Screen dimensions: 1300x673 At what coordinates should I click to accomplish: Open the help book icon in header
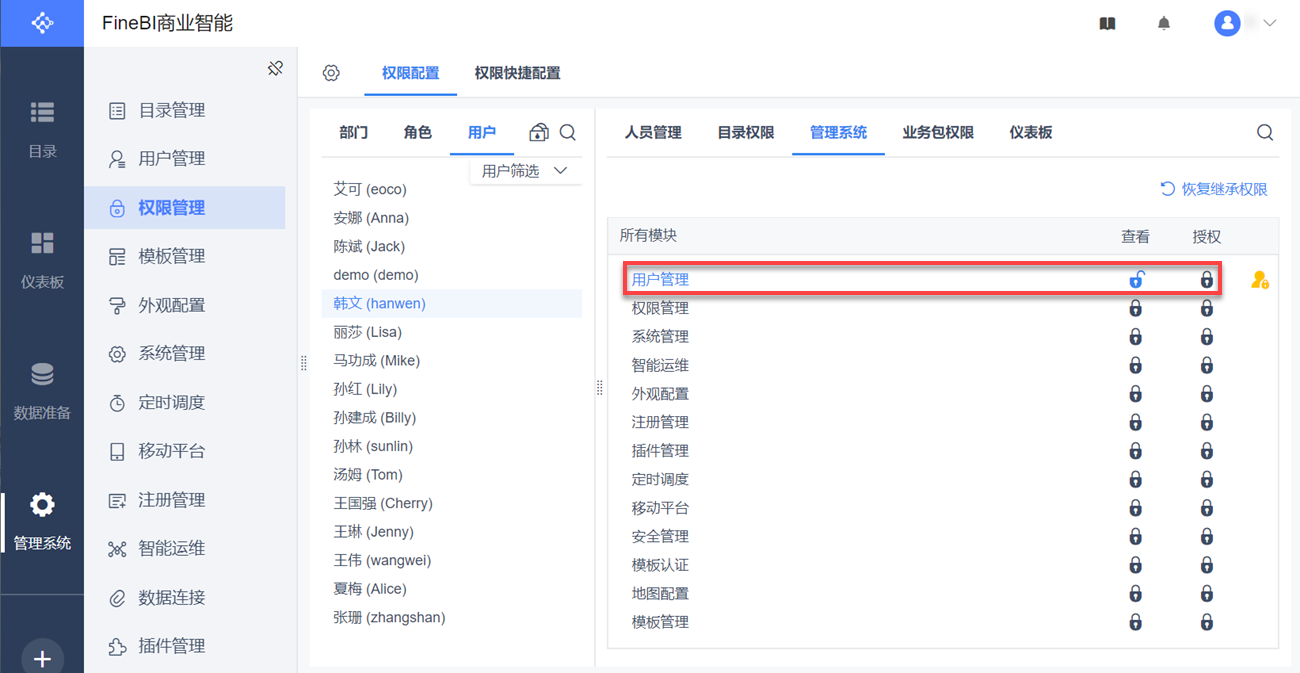point(1107,23)
